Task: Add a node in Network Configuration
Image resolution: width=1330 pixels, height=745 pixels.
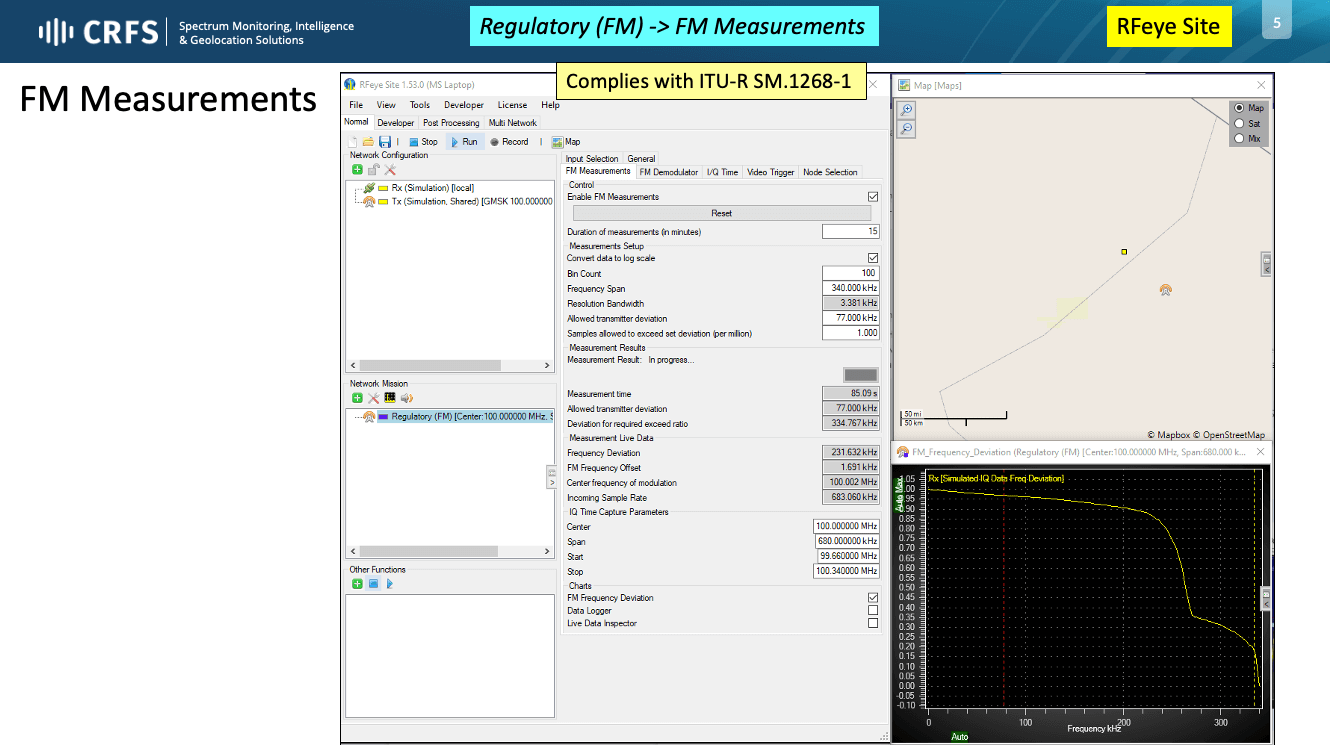Action: tap(357, 170)
